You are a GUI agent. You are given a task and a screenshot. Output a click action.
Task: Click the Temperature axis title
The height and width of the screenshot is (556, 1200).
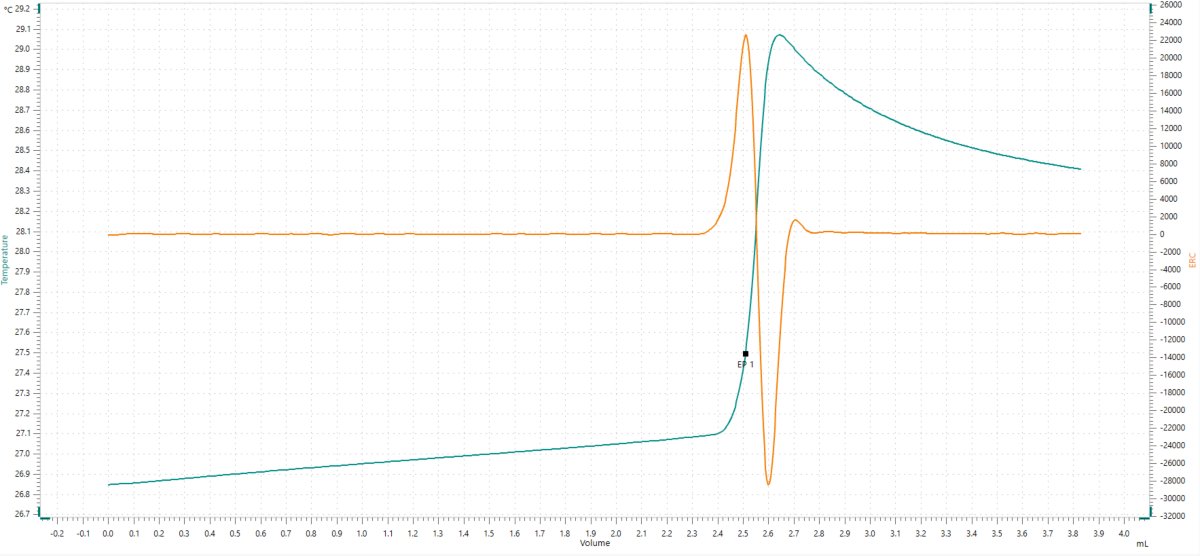(x=7, y=266)
